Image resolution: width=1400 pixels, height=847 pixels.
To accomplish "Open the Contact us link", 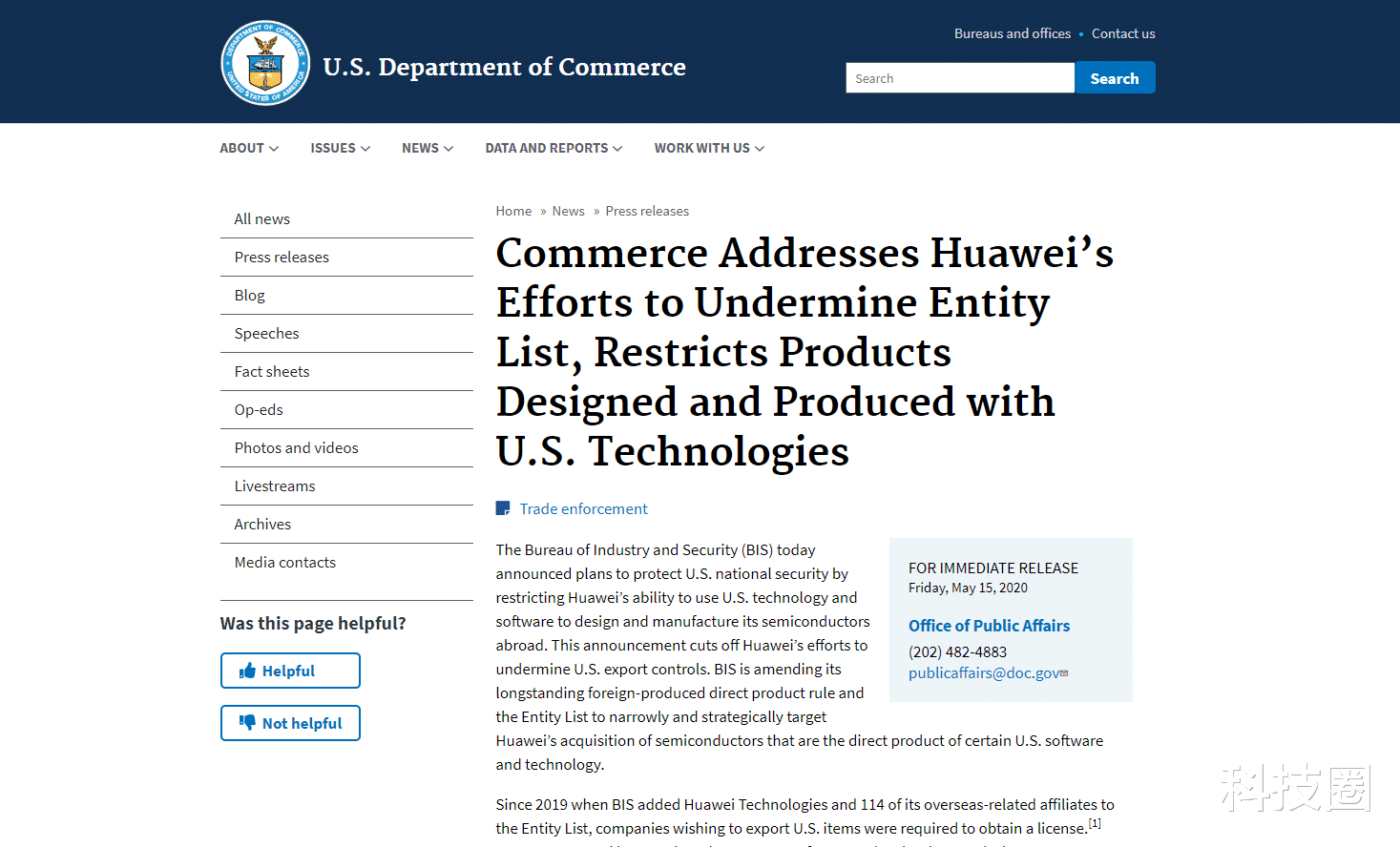I will (1123, 33).
